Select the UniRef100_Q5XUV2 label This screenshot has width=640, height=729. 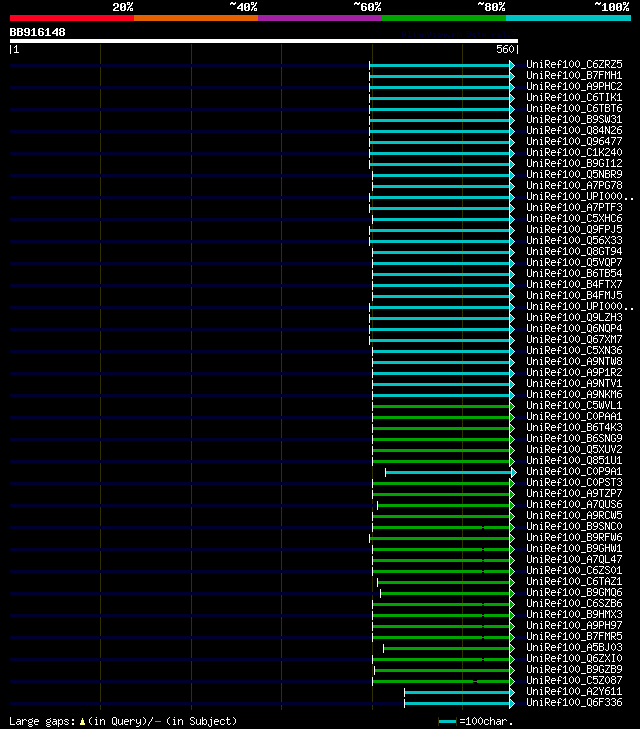click(x=574, y=450)
